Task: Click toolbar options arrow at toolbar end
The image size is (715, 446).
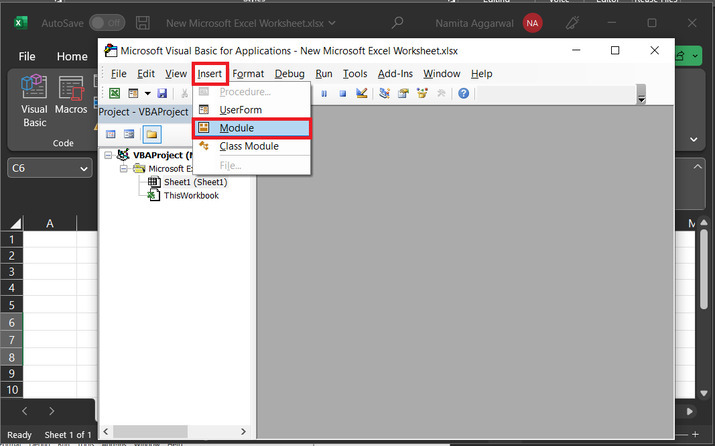Action: click(x=641, y=94)
